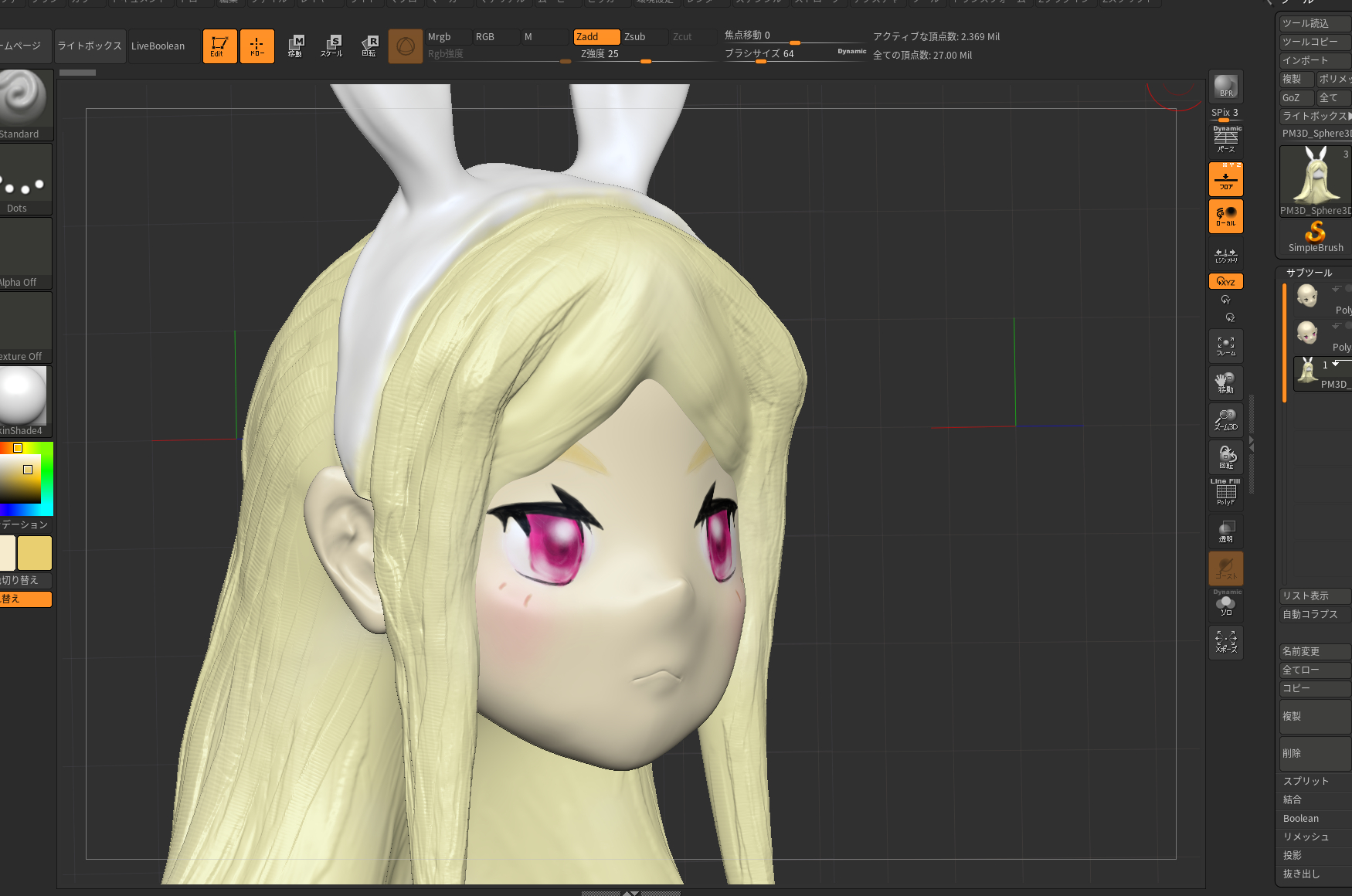
Task: Select first head PolyMesh subtool
Action: click(1322, 297)
